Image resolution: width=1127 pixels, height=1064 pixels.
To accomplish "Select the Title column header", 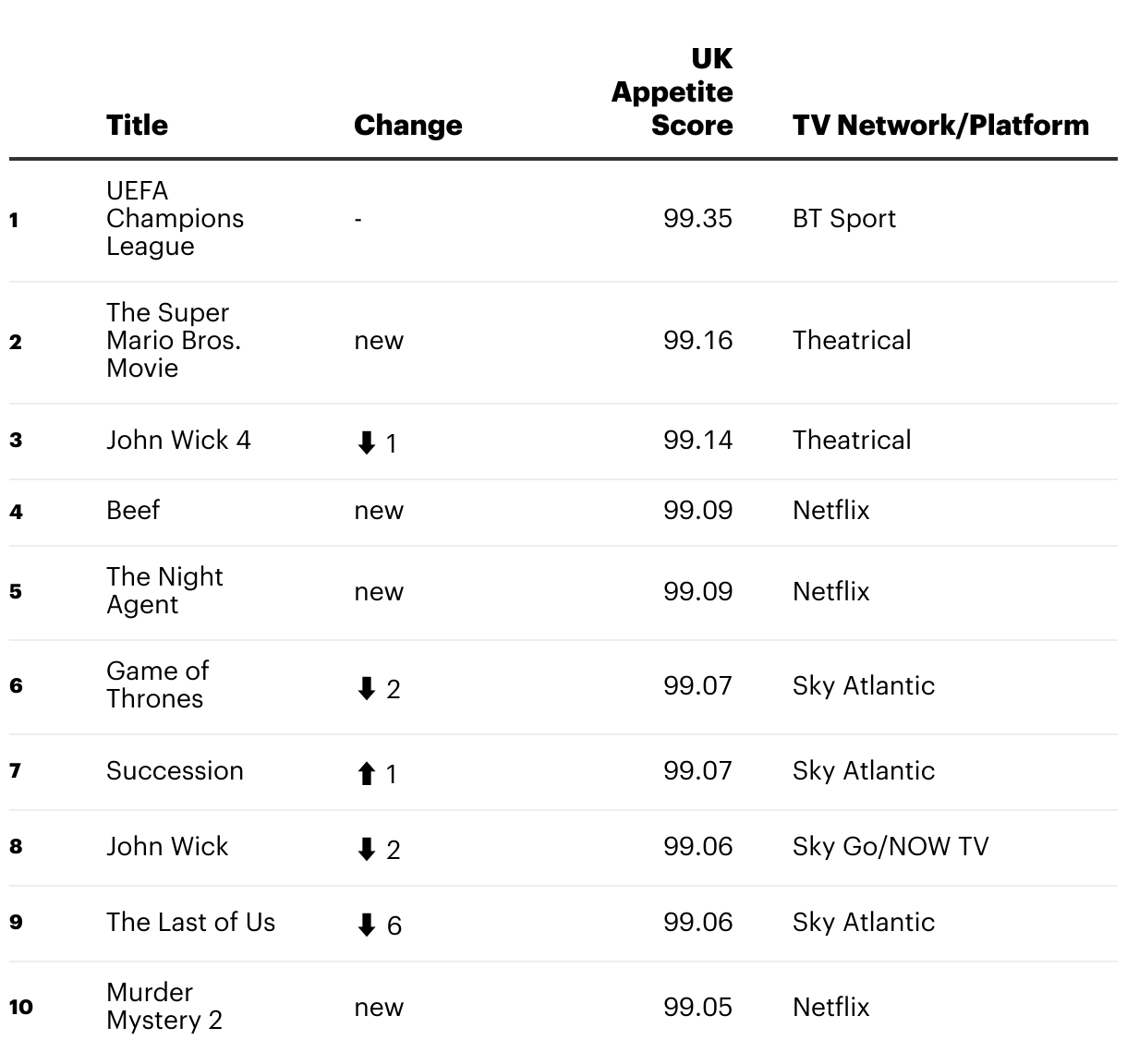I will point(137,125).
